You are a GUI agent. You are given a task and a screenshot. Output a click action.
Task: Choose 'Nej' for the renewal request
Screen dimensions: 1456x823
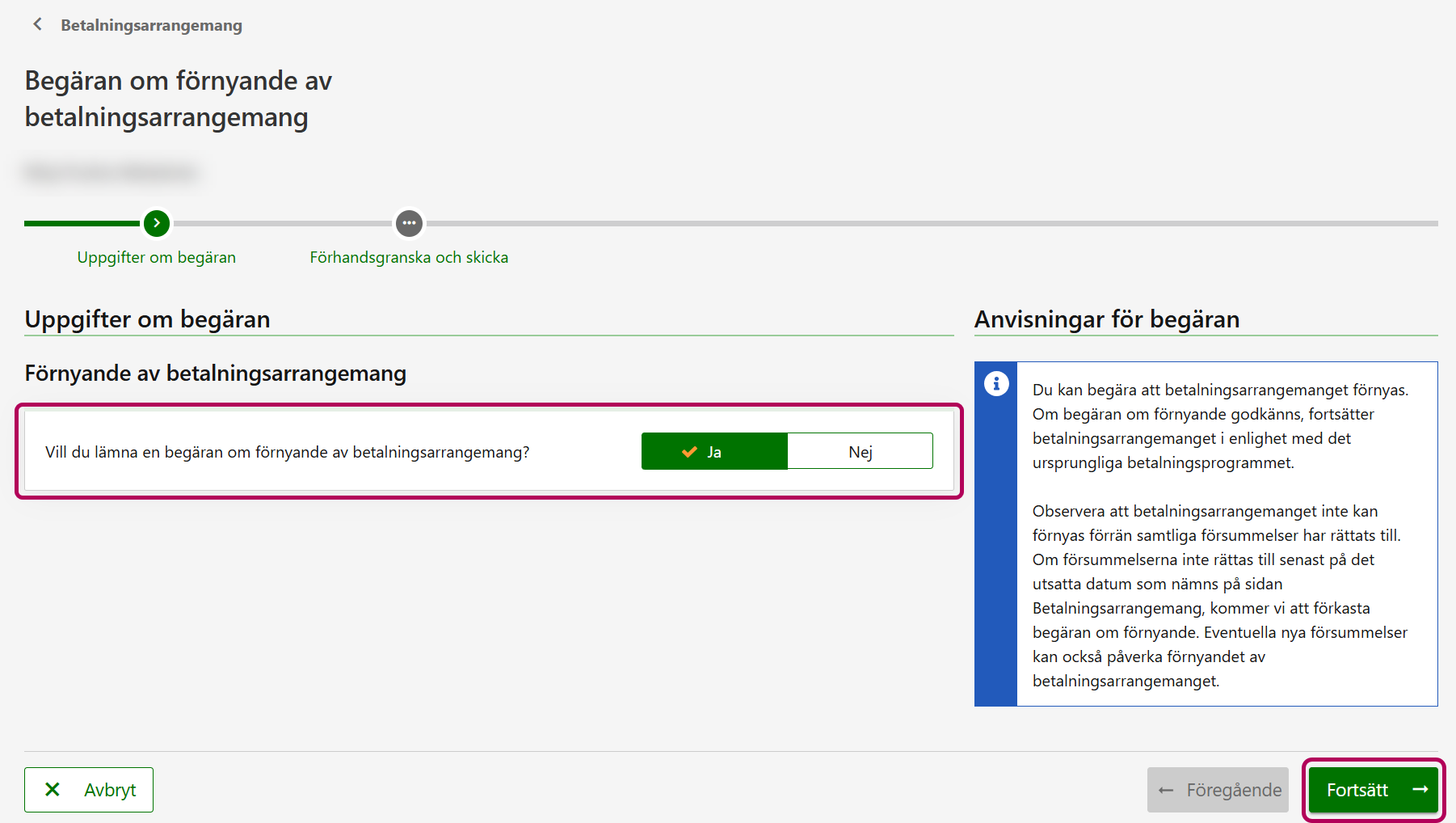click(860, 451)
